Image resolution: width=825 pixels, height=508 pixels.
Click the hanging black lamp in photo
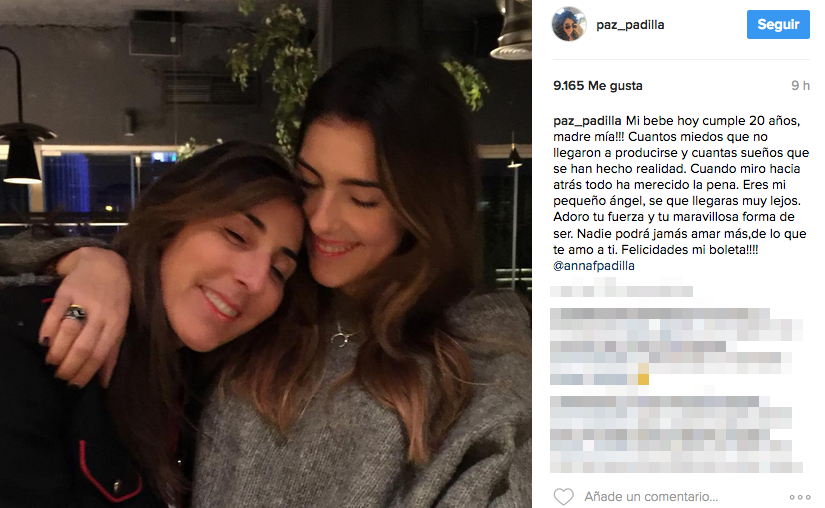click(x=23, y=153)
